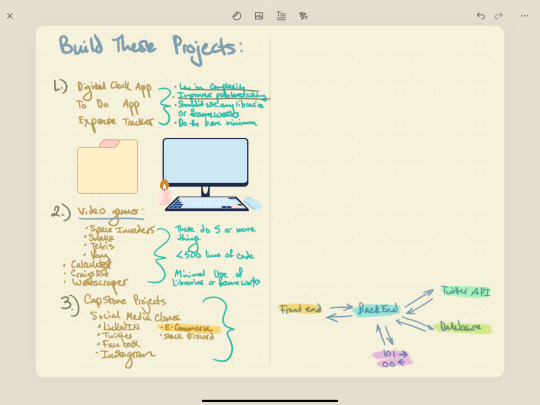This screenshot has height=405, width=540.
Task: Tap the yellow folder illustration
Action: coord(107,166)
